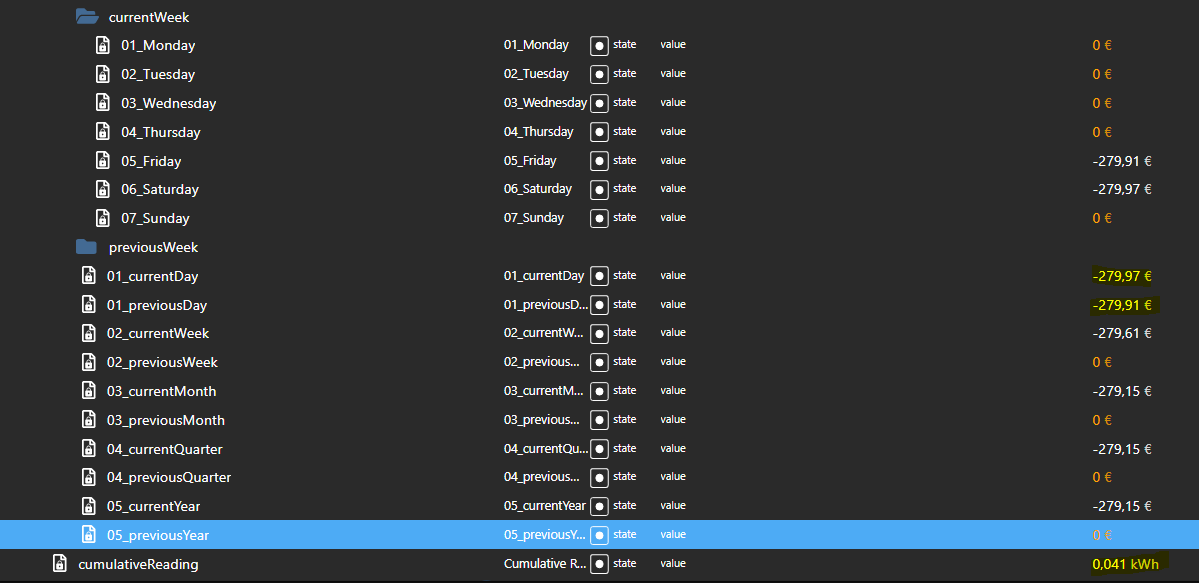Click the state type icon for 01_currentDay
This screenshot has width=1199, height=583.
pyautogui.click(x=600, y=275)
